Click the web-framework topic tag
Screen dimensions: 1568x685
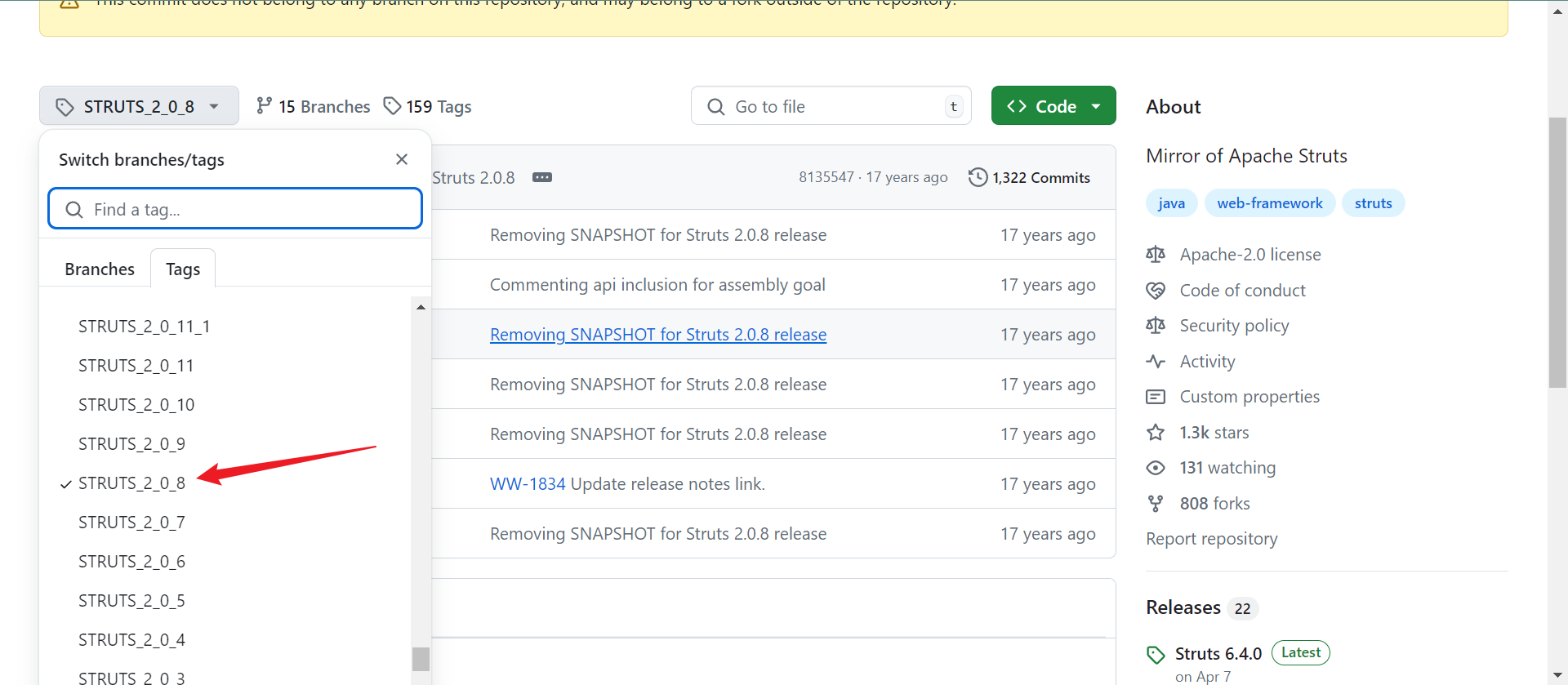click(x=1270, y=203)
